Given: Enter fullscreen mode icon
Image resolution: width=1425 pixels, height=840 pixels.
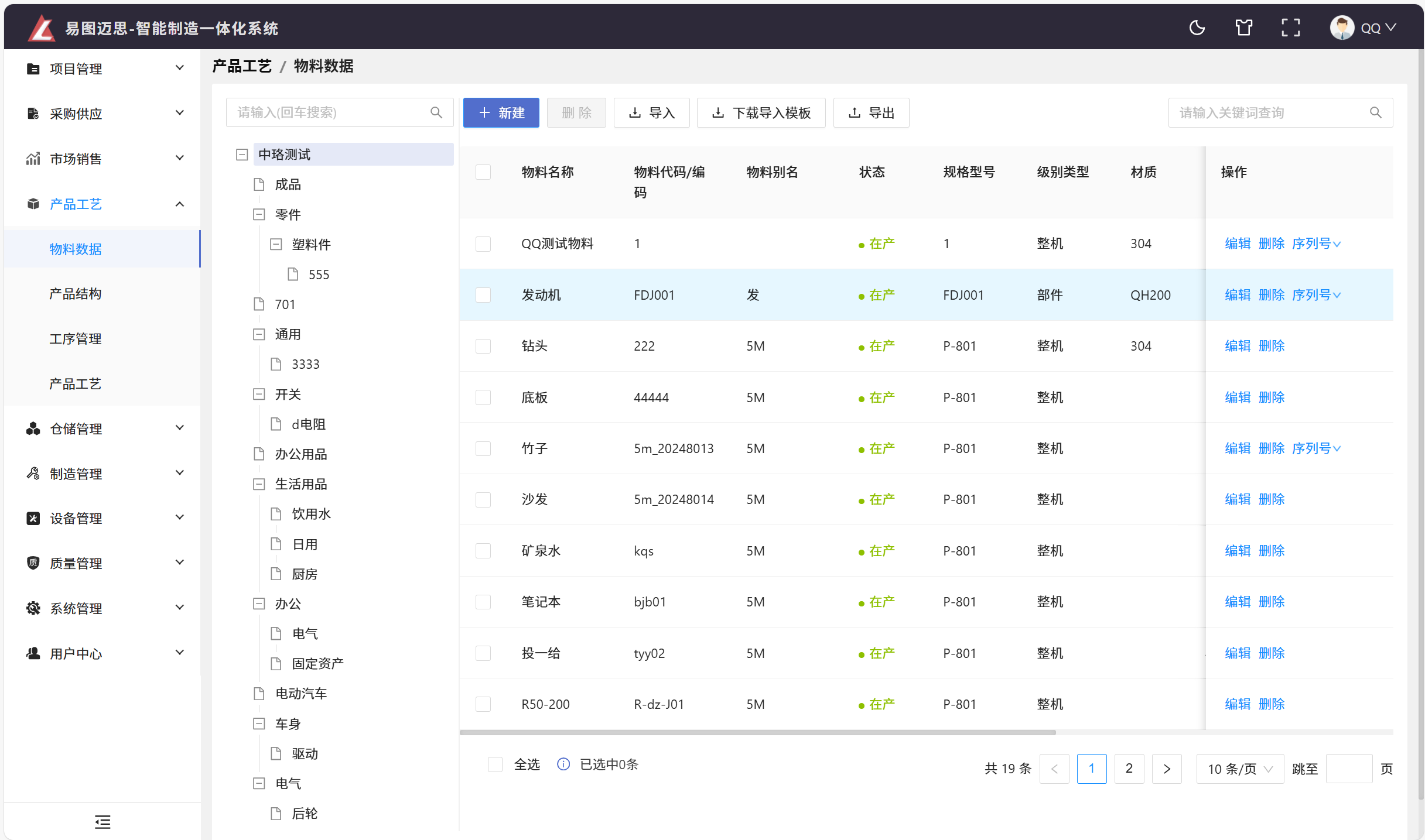Looking at the screenshot, I should click(x=1290, y=28).
